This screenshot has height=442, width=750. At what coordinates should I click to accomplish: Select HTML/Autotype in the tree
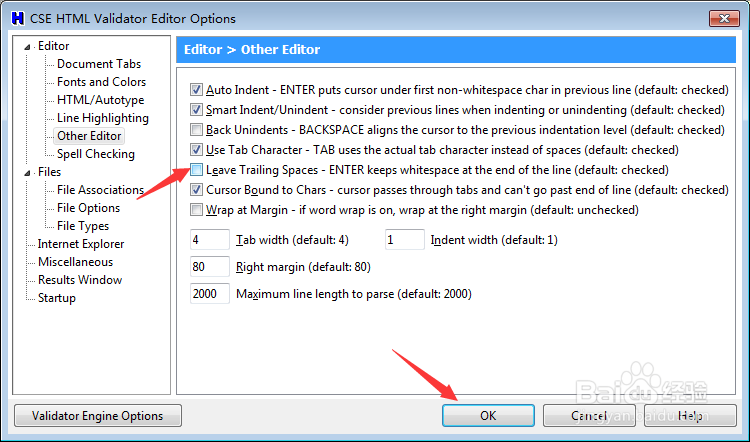100,100
